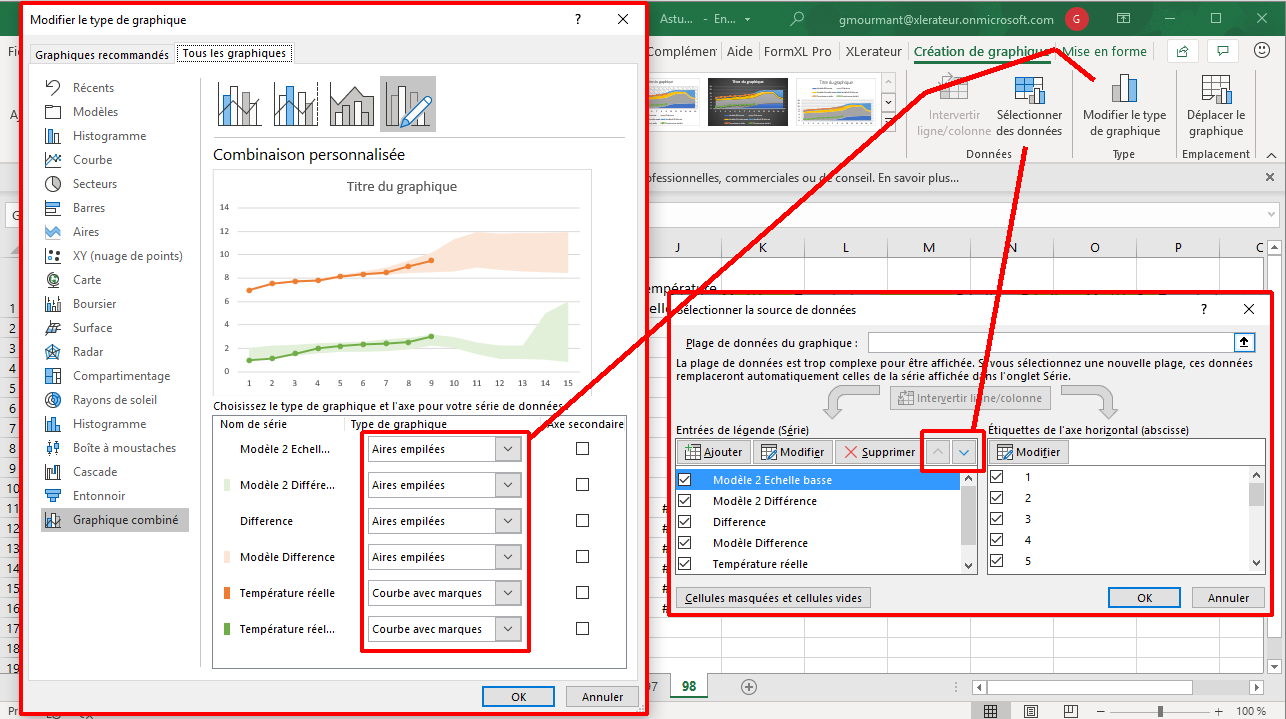Select the Entonnoir chart type
Viewport: 1286px width, 719px height.
(x=99, y=496)
